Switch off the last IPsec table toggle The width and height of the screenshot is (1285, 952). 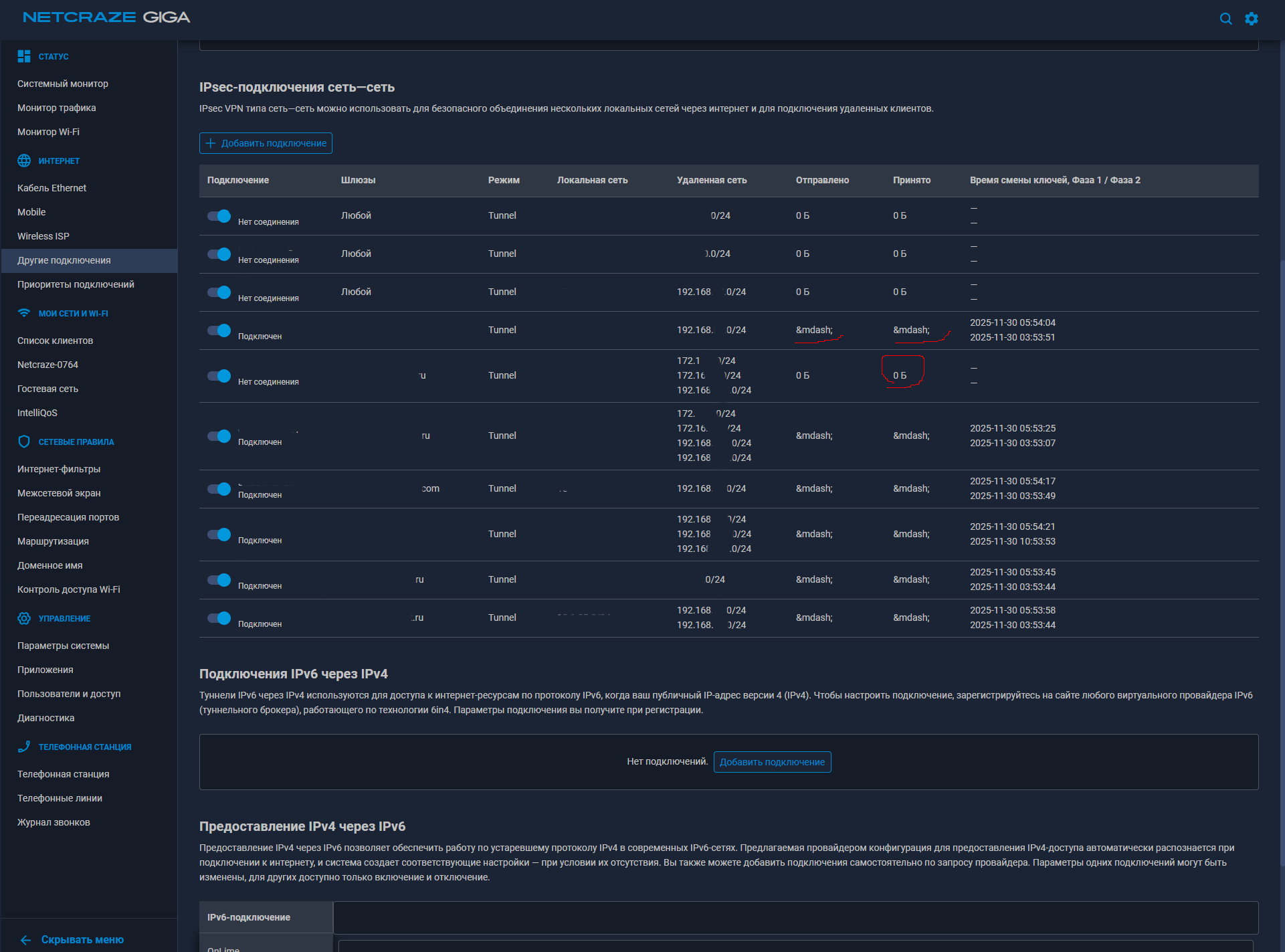click(x=219, y=617)
